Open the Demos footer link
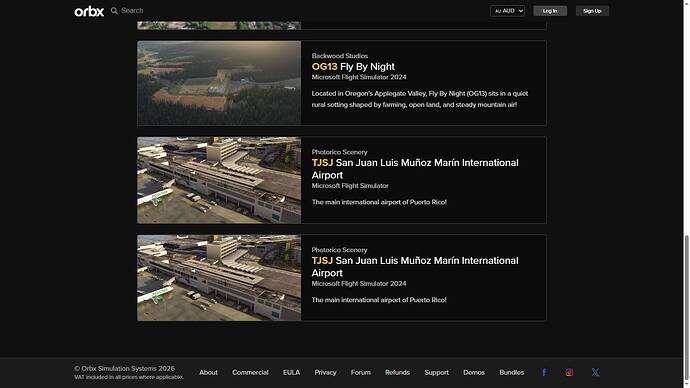This screenshot has width=690, height=388. pyautogui.click(x=473, y=372)
